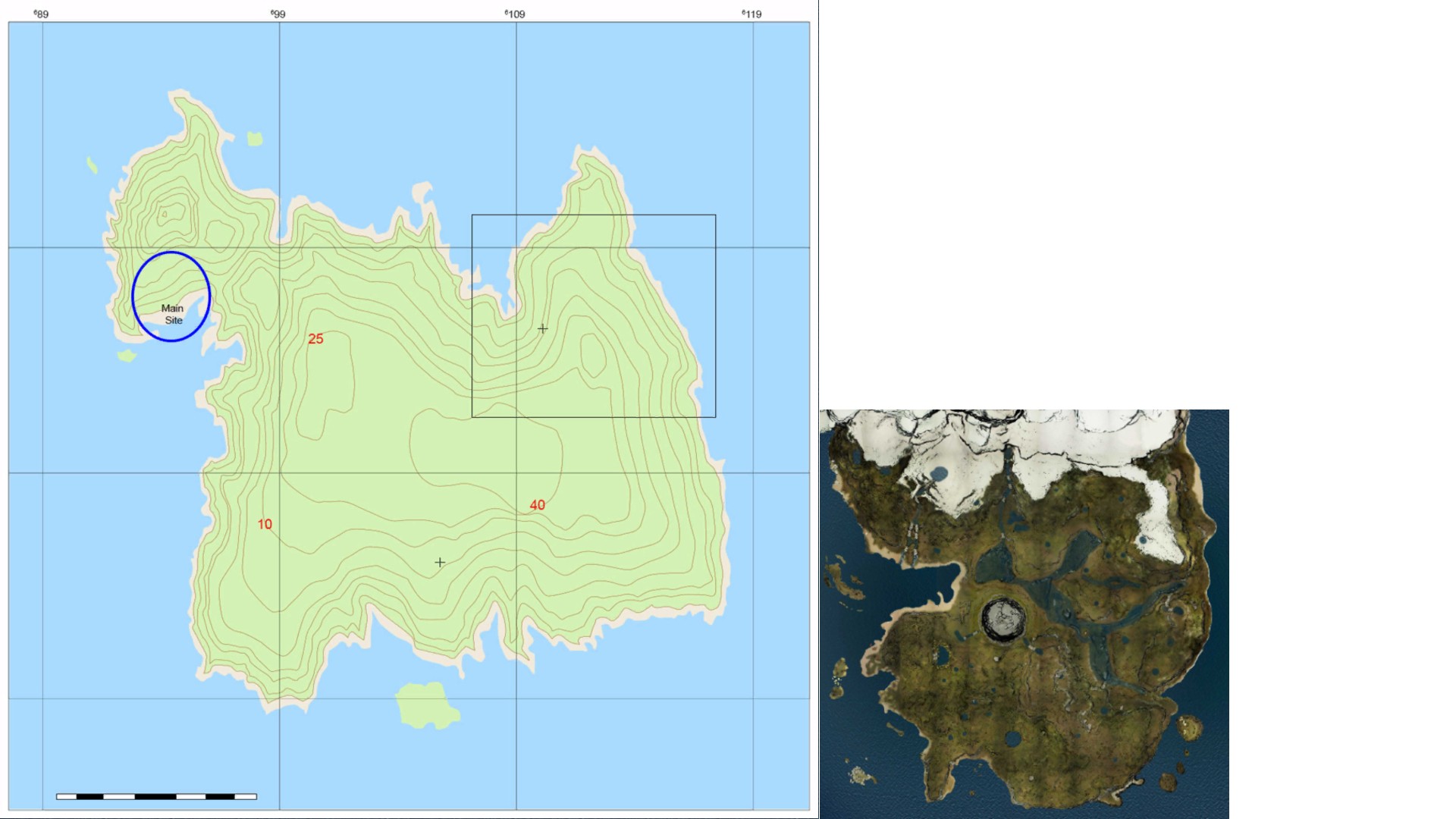
Task: Click the red 25 contour label
Action: pyautogui.click(x=315, y=339)
